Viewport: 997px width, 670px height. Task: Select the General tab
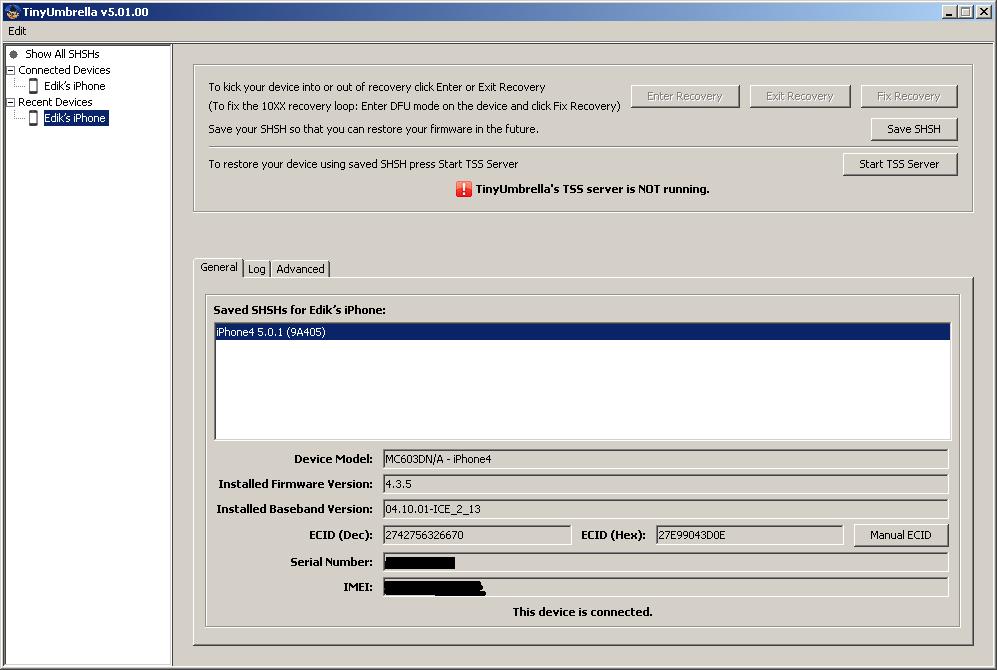point(219,267)
